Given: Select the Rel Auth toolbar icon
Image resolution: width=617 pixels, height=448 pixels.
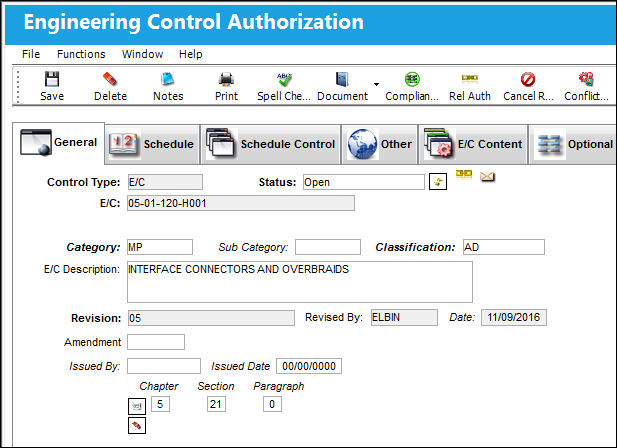Looking at the screenshot, I should [470, 86].
